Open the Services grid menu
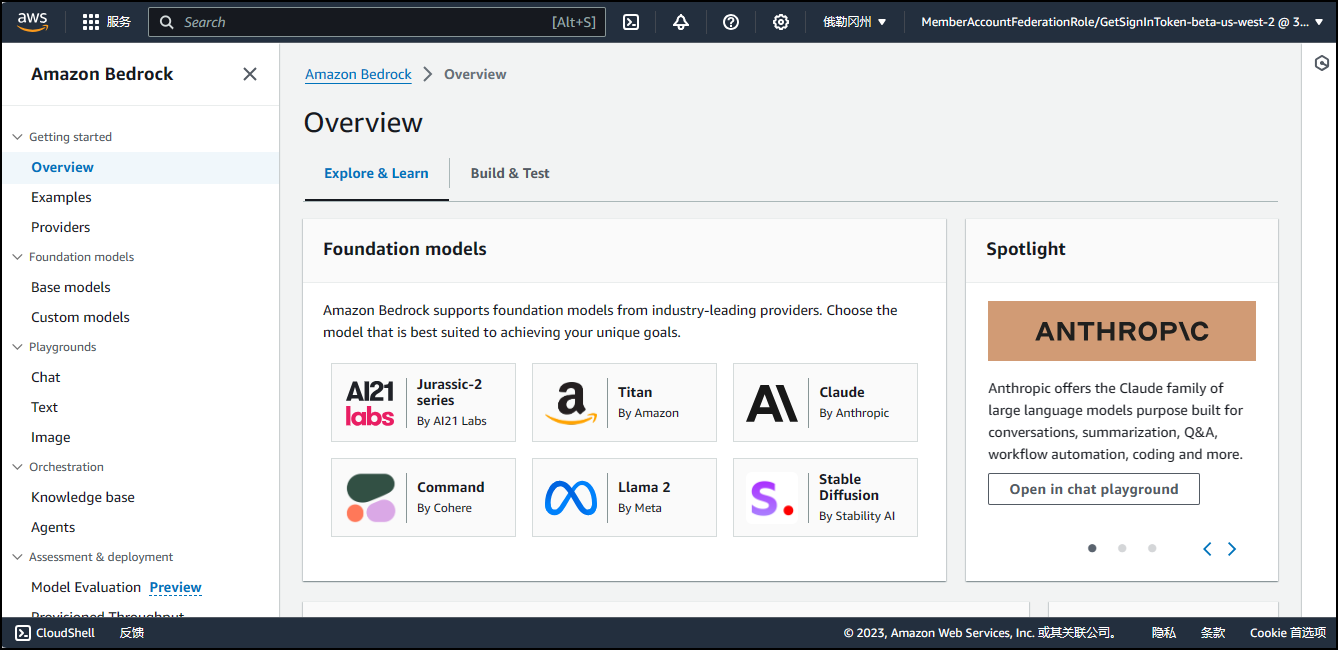Screen dimensions: 1338x650 (105, 22)
